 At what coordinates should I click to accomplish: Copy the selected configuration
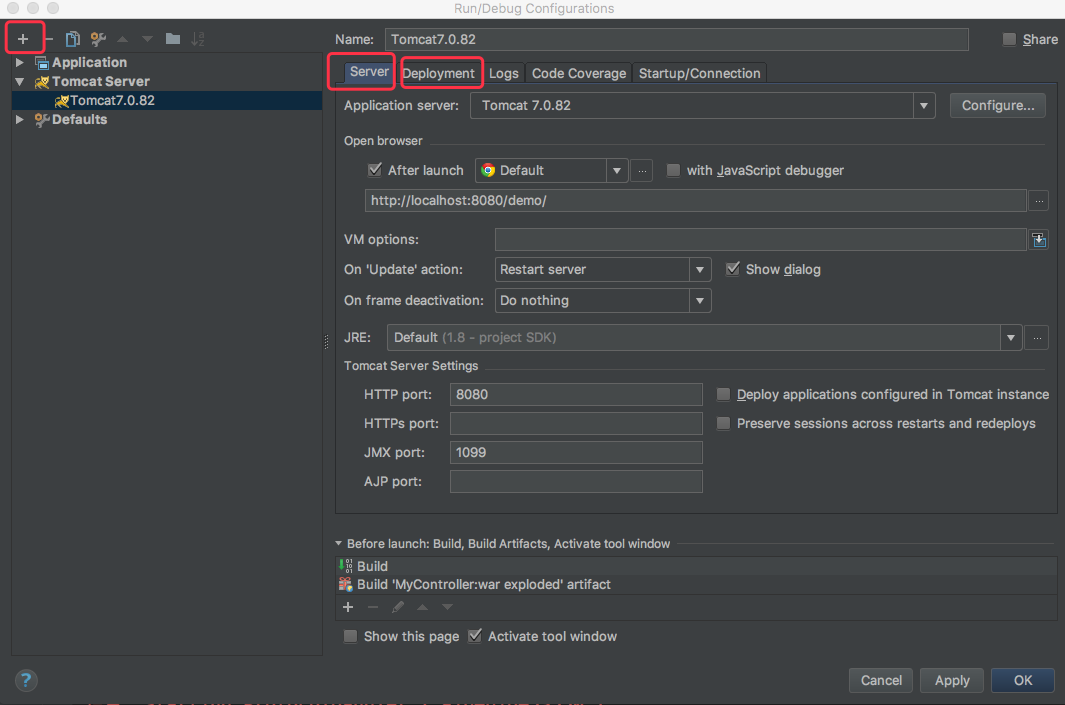73,39
